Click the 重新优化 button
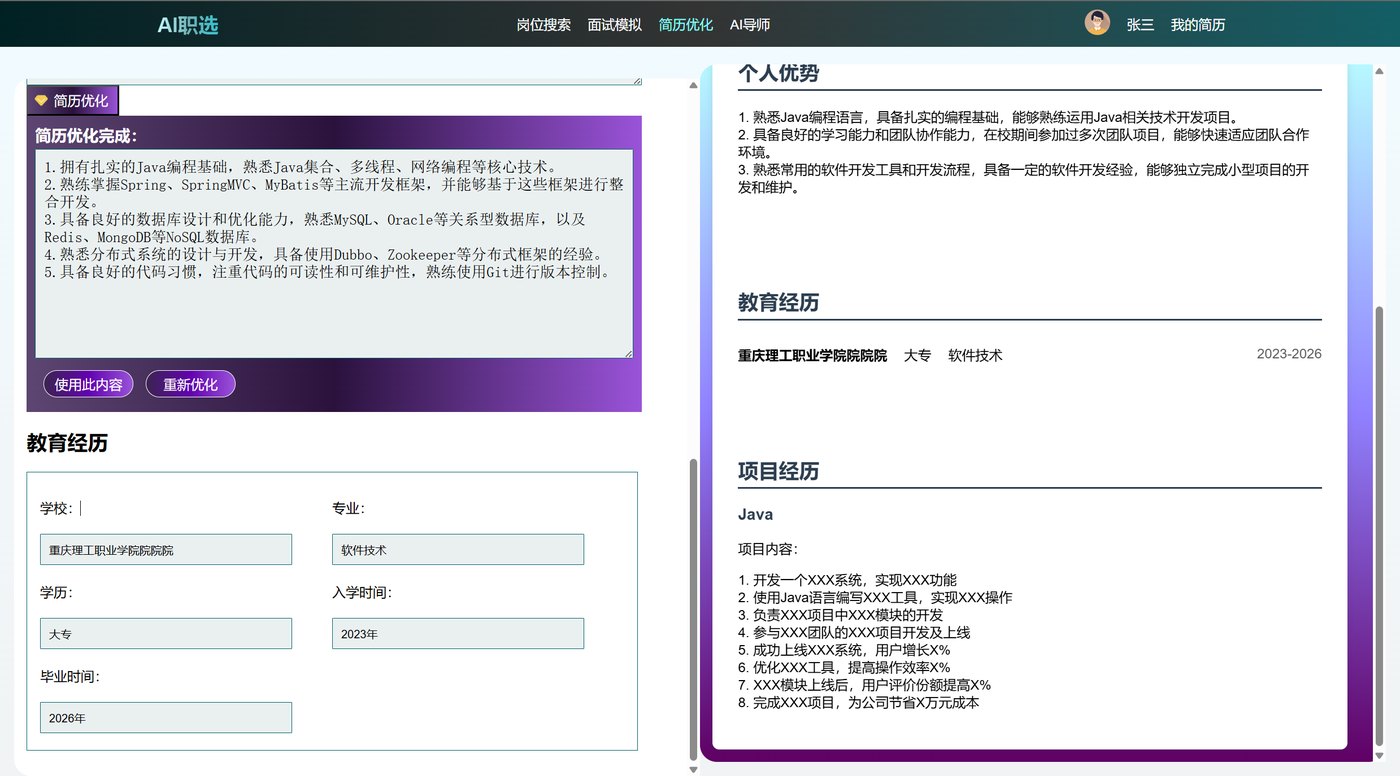This screenshot has height=776, width=1400. [x=190, y=384]
